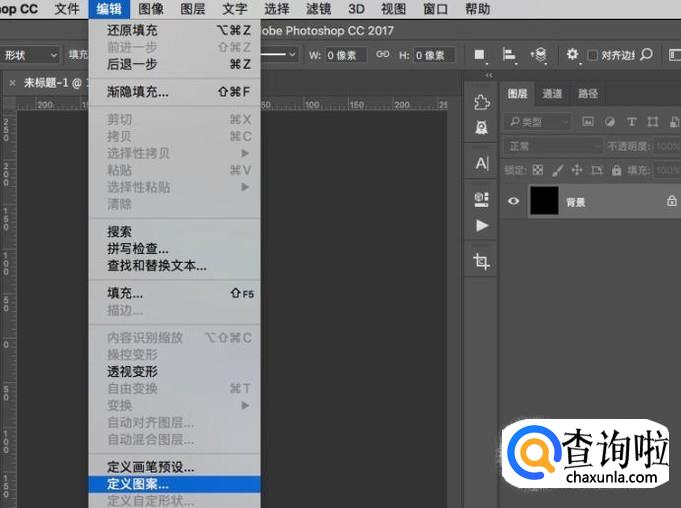Open the 窗口 menu
This screenshot has height=508, width=681.
[436, 9]
